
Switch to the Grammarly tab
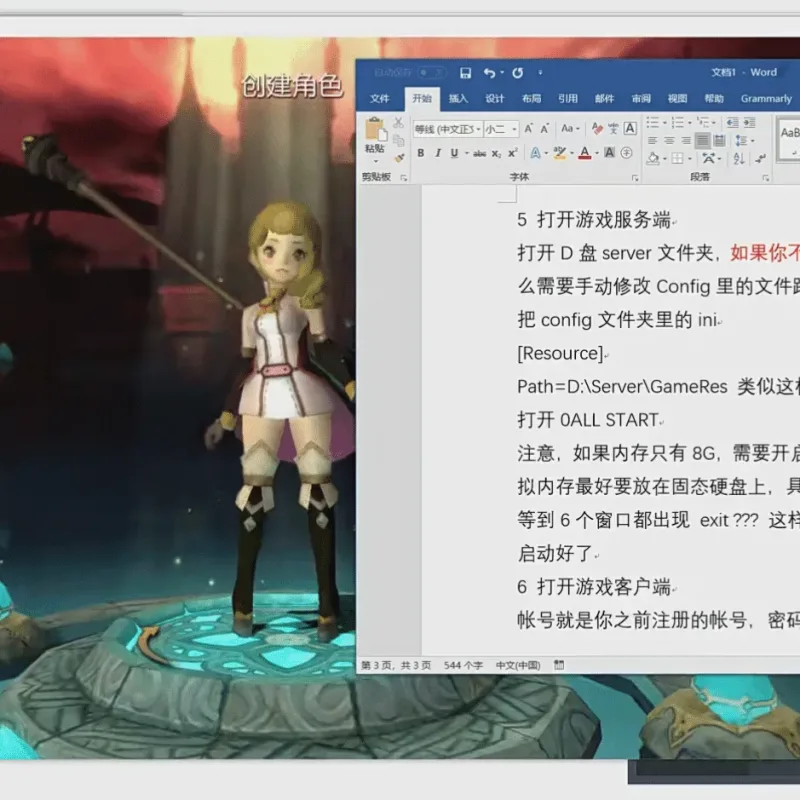coord(766,98)
